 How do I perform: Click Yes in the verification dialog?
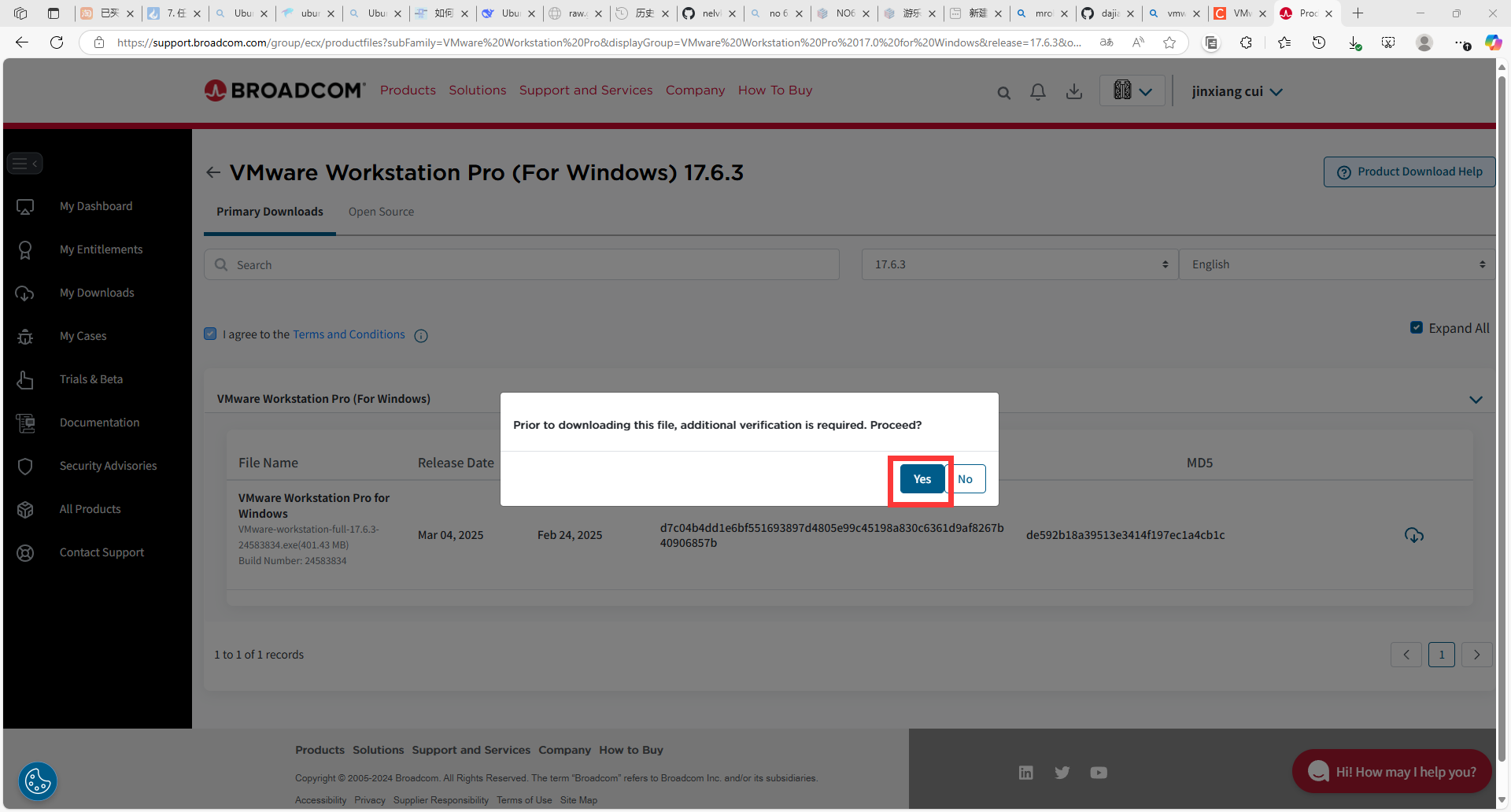pyautogui.click(x=922, y=479)
